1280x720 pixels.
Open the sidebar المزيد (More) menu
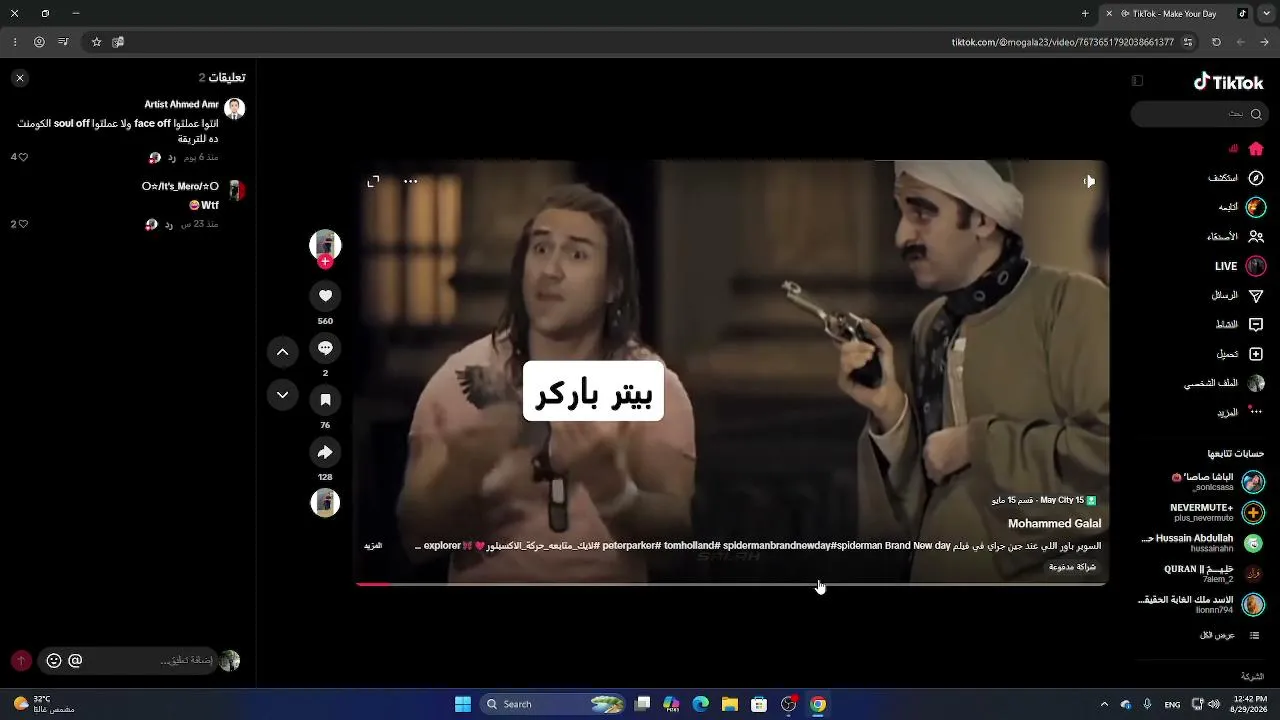click(x=1238, y=412)
